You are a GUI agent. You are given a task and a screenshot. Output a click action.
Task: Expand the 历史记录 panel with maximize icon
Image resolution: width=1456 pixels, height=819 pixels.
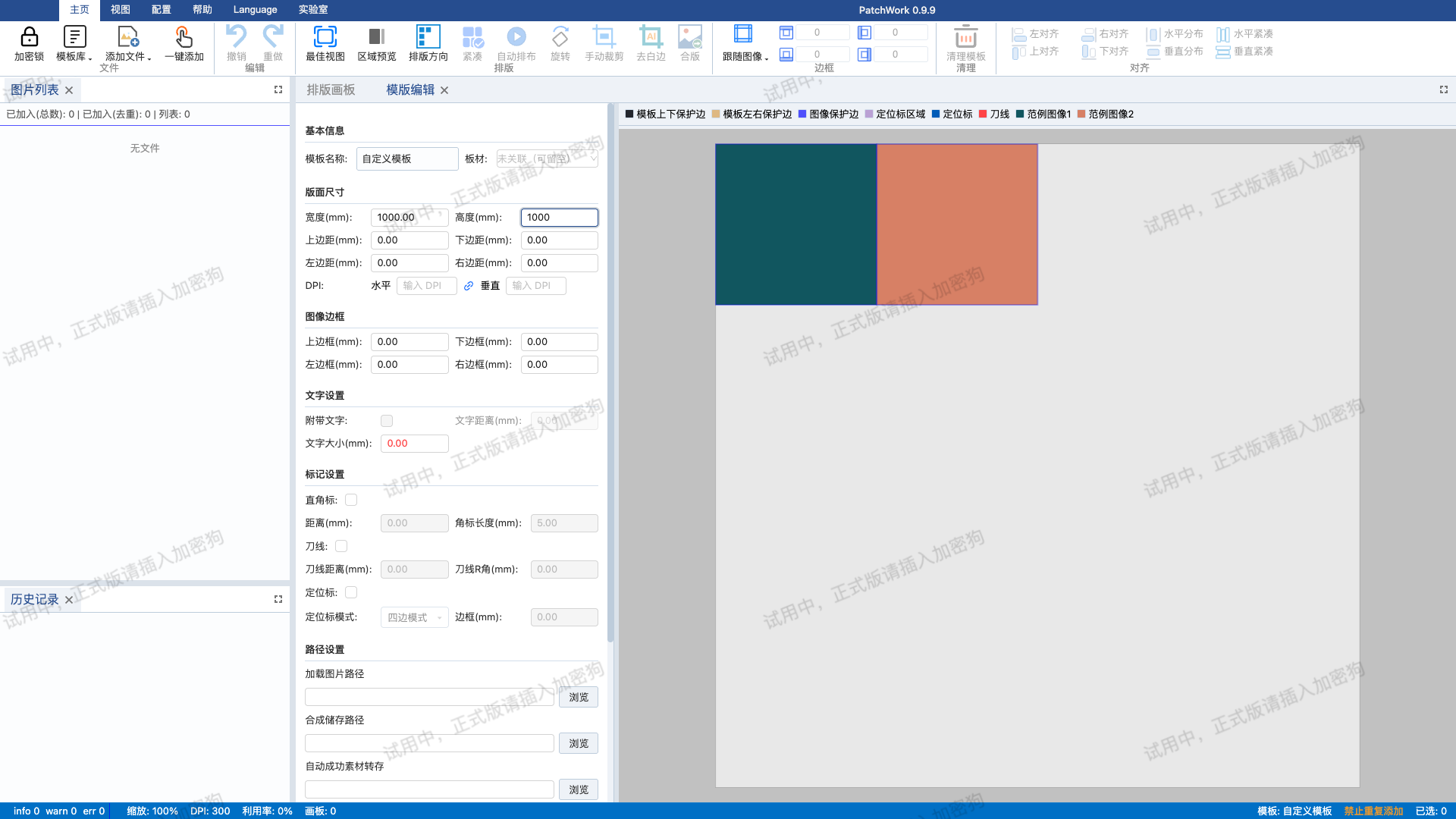coord(278,599)
